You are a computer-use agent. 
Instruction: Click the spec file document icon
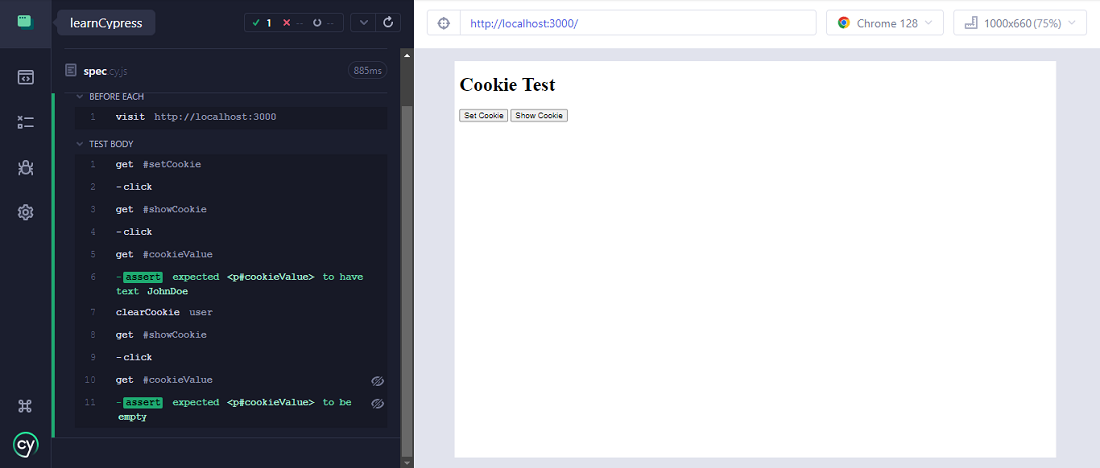[x=71, y=70]
